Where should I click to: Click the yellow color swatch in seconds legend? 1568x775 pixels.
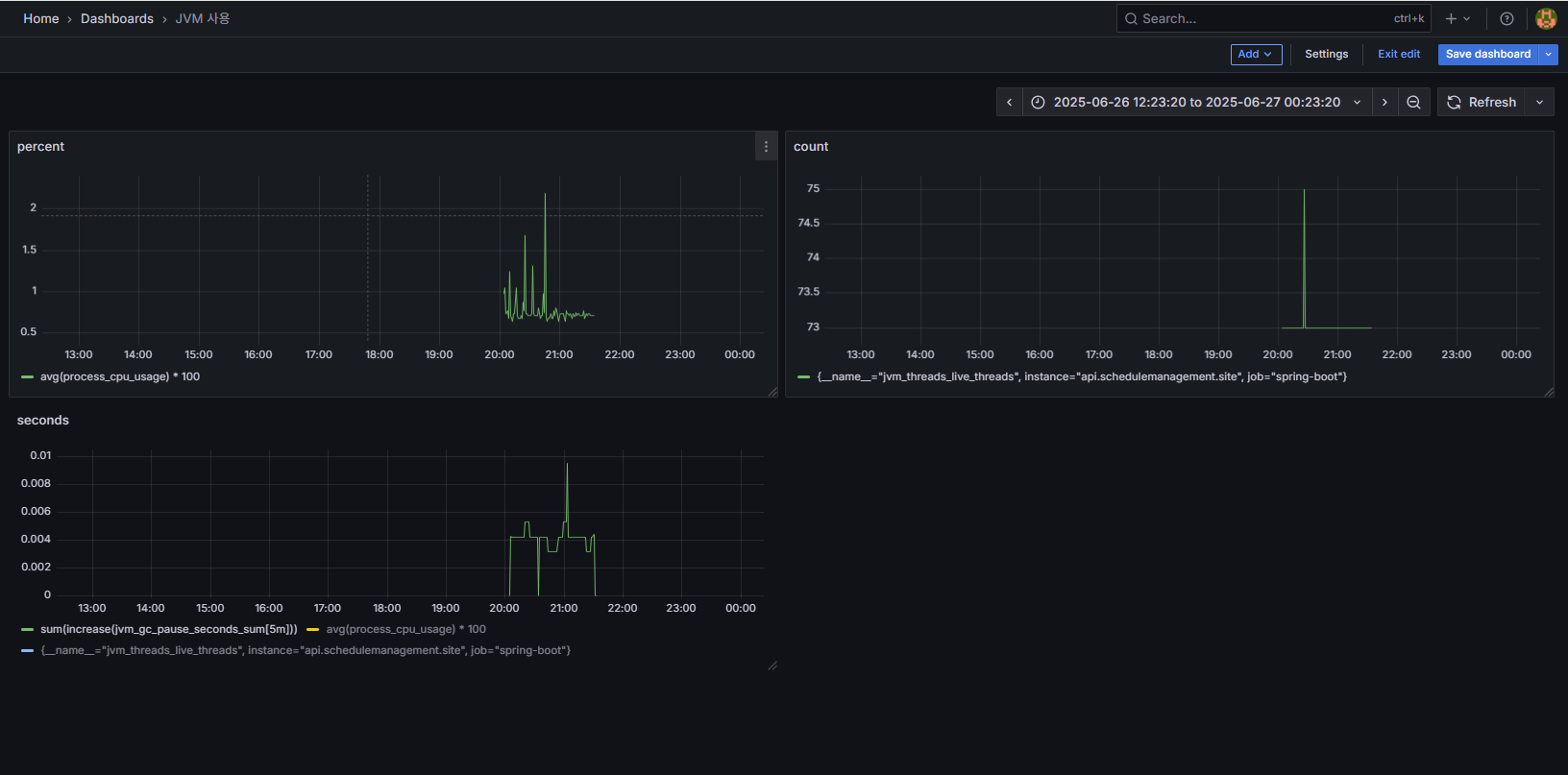(x=312, y=630)
